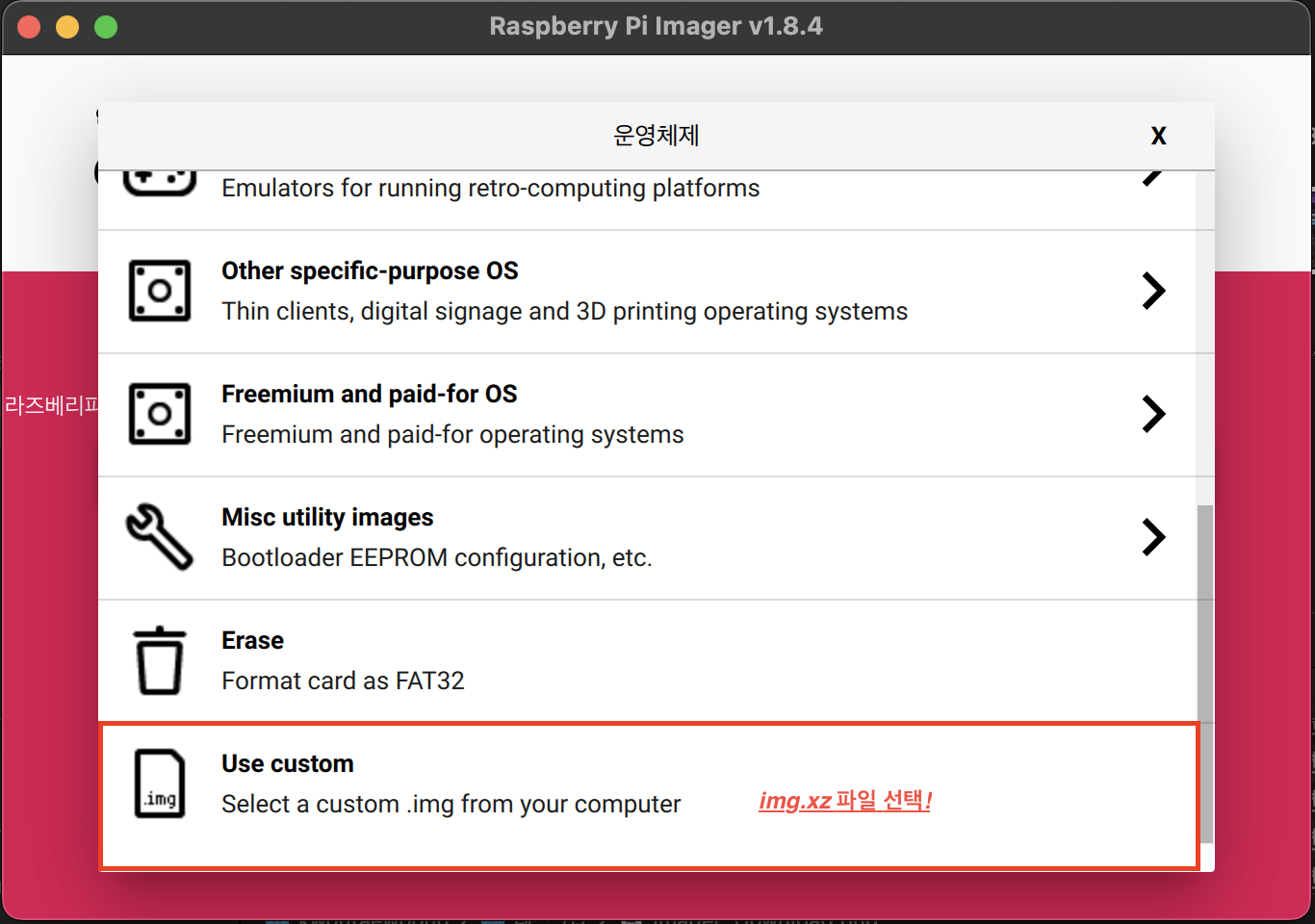Click the Freemium and paid-for OS board icon

160,414
